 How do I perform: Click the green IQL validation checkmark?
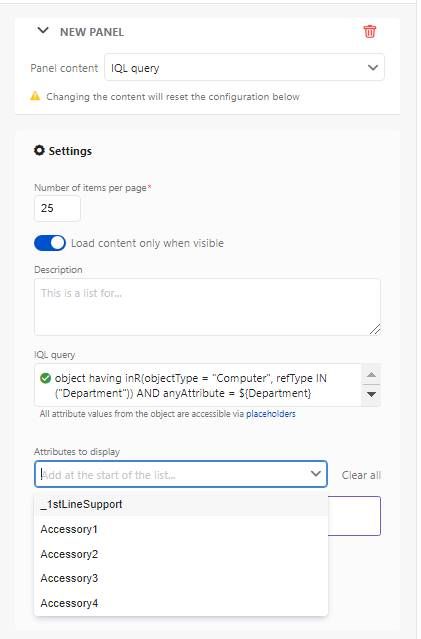46,378
